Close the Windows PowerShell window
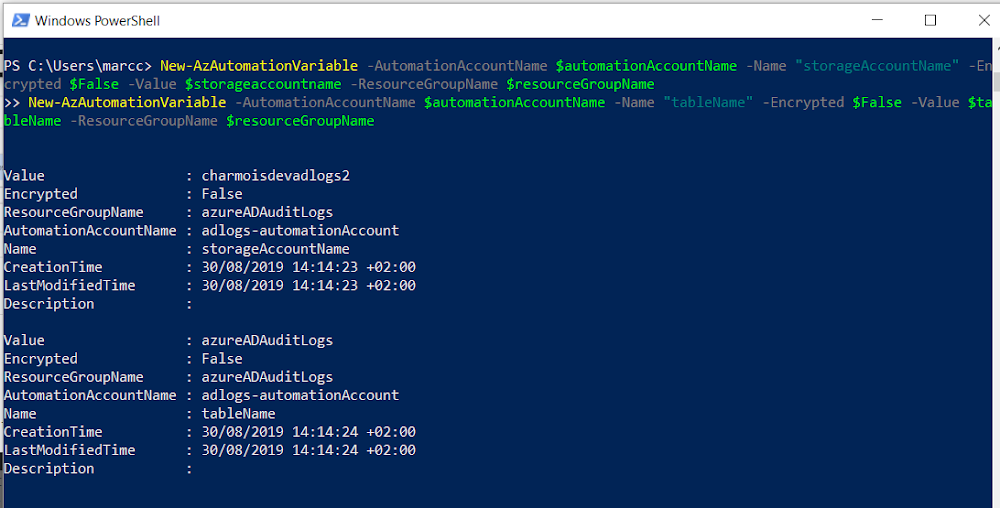The image size is (1000, 508). tap(984, 20)
